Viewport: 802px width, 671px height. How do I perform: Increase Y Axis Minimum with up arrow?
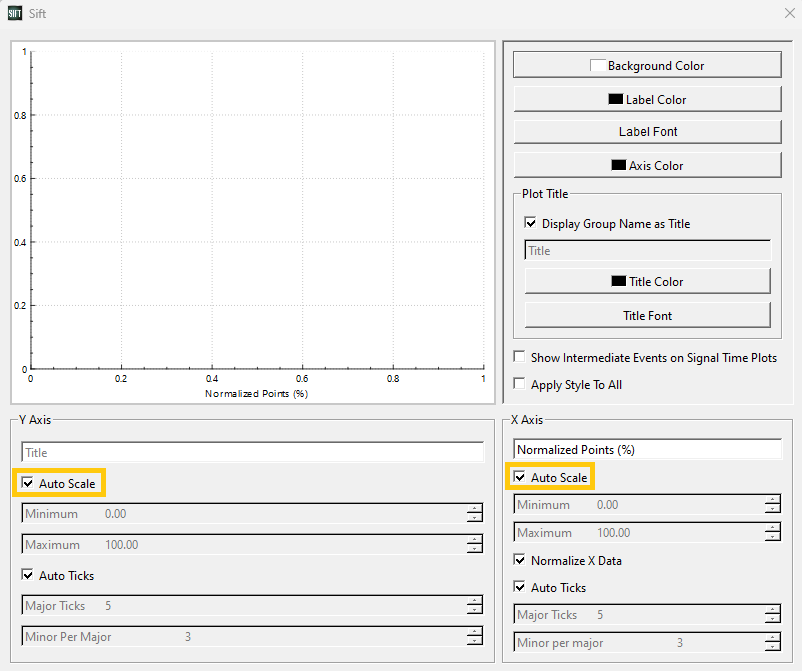tap(475, 509)
